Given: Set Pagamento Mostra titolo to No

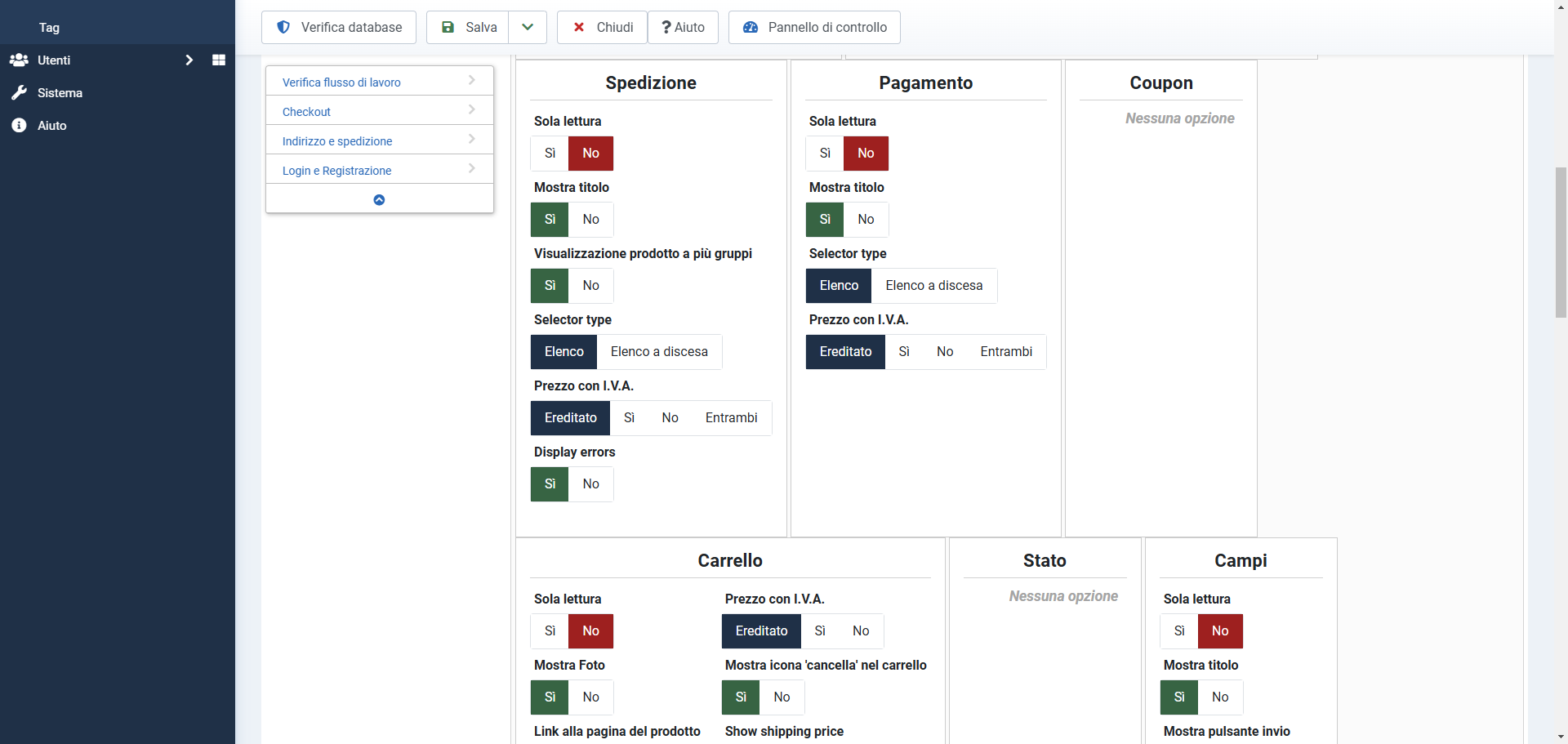Looking at the screenshot, I should coord(866,220).
